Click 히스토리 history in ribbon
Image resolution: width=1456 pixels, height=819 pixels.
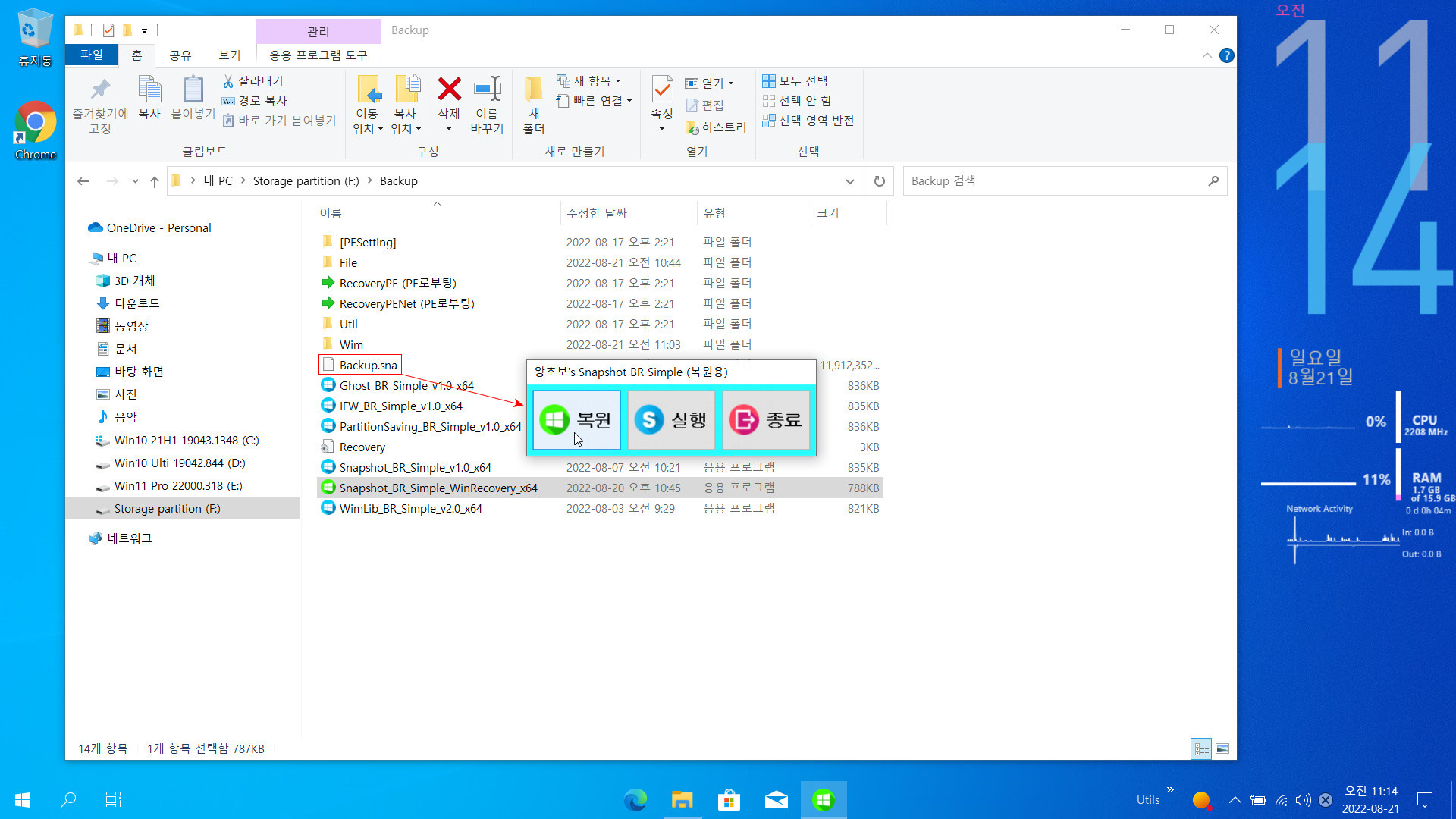pyautogui.click(x=716, y=127)
